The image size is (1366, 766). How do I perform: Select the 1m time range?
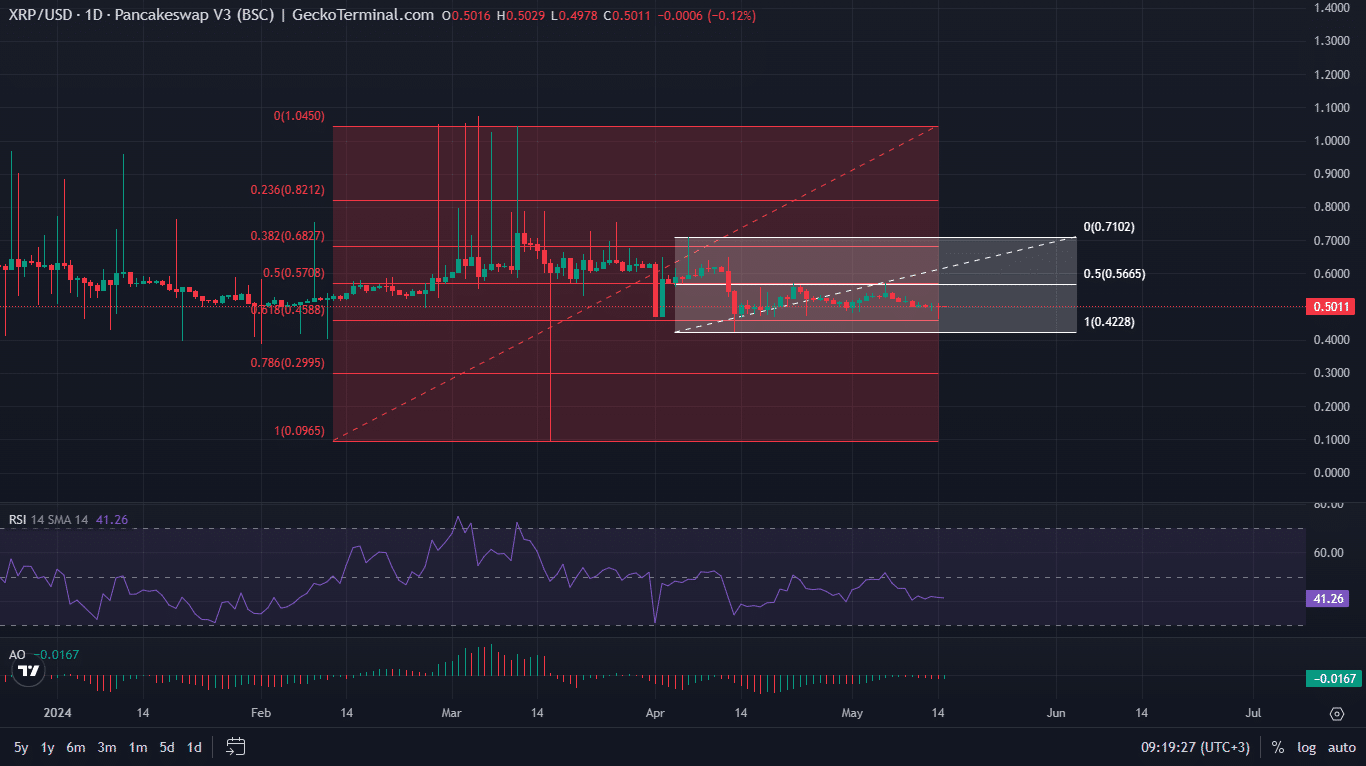(x=138, y=747)
